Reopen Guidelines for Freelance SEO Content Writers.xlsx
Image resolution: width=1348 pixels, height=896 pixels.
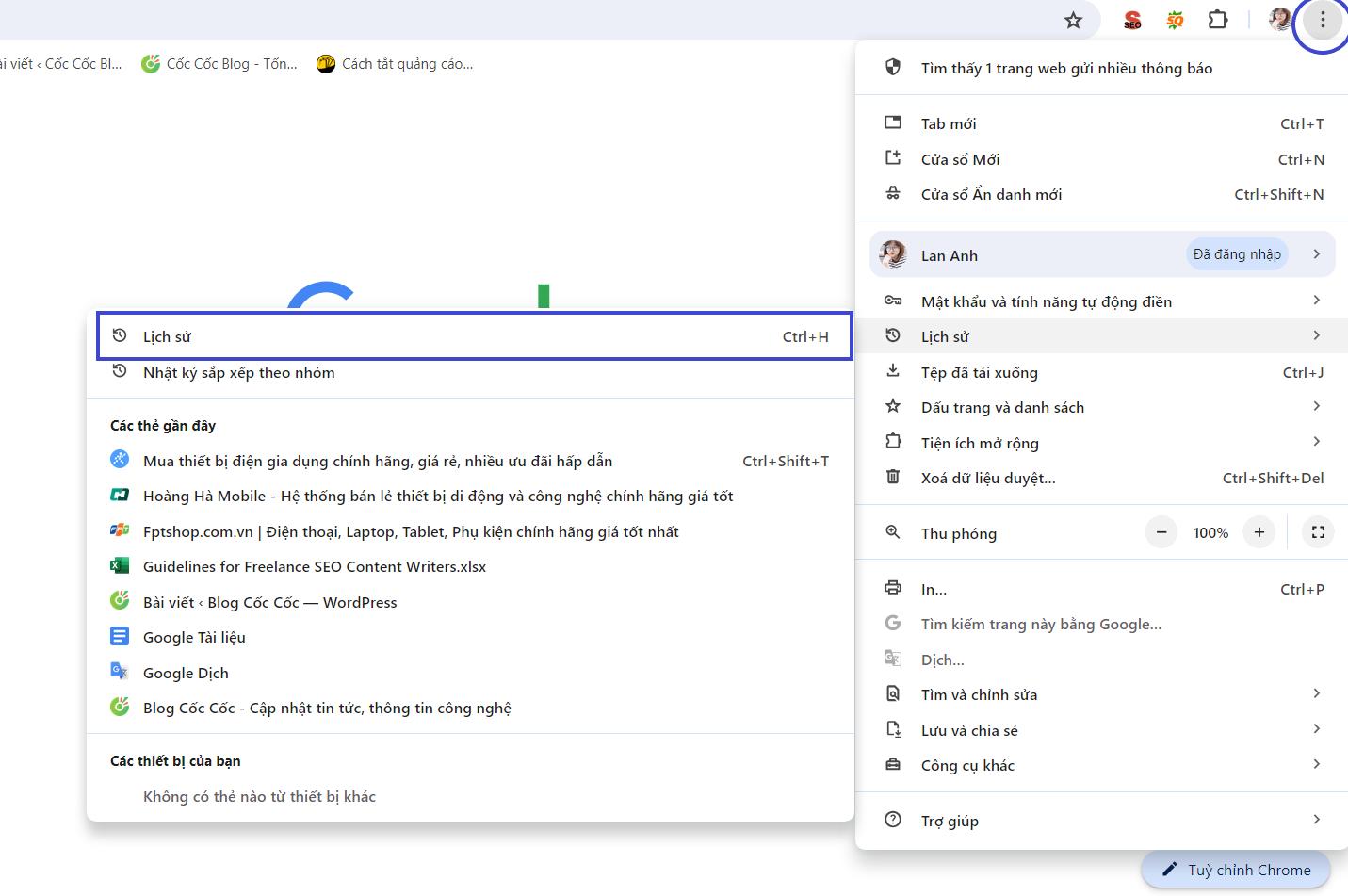pos(470,566)
